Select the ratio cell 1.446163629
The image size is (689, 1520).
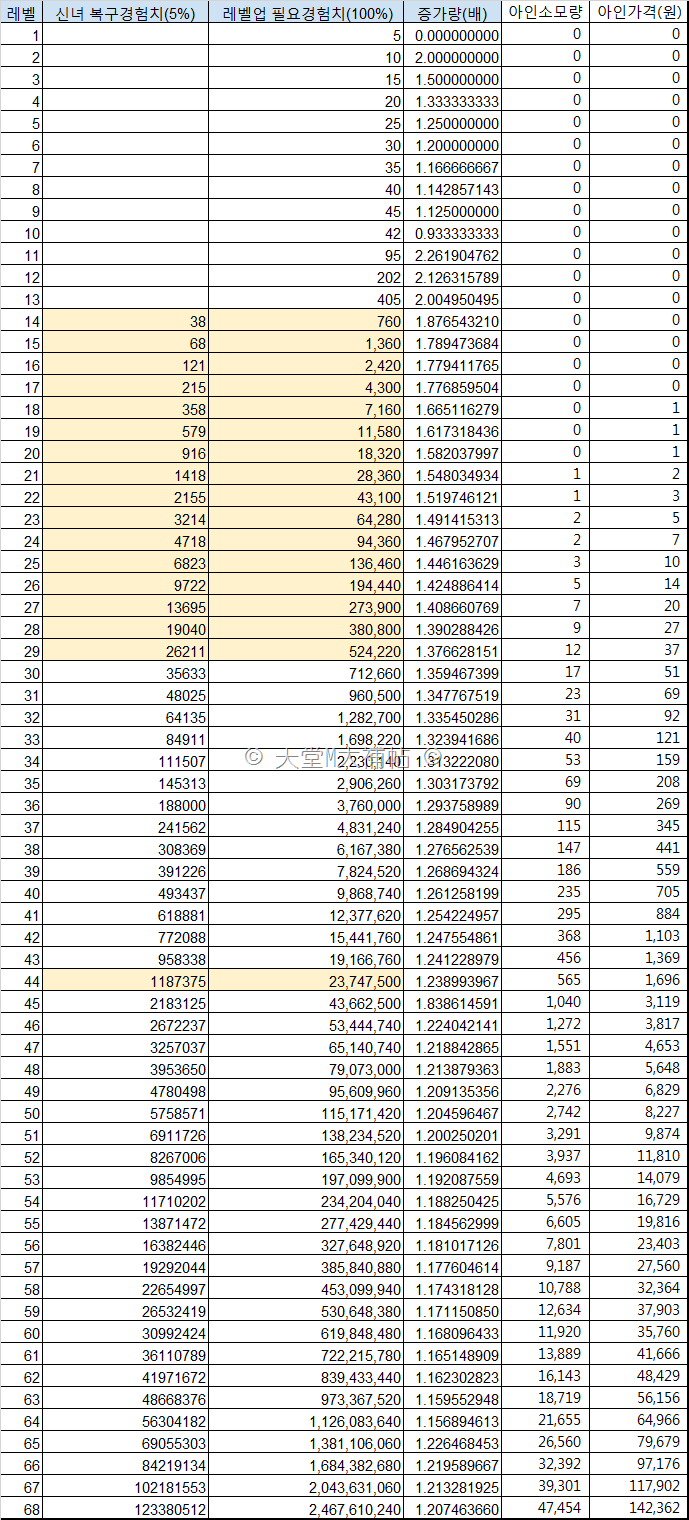pyautogui.click(x=453, y=563)
